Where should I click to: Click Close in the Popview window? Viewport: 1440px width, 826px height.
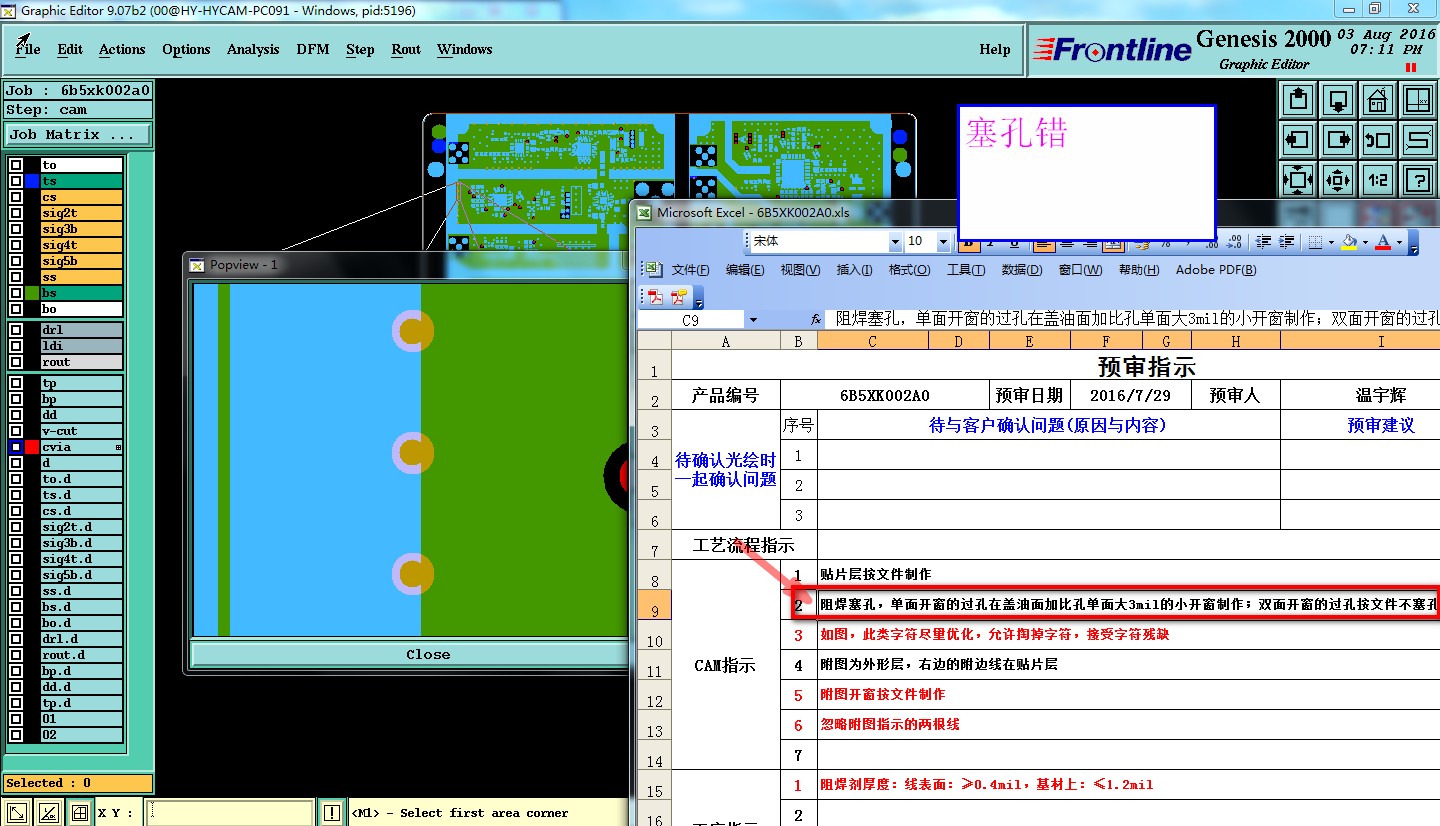coord(428,654)
